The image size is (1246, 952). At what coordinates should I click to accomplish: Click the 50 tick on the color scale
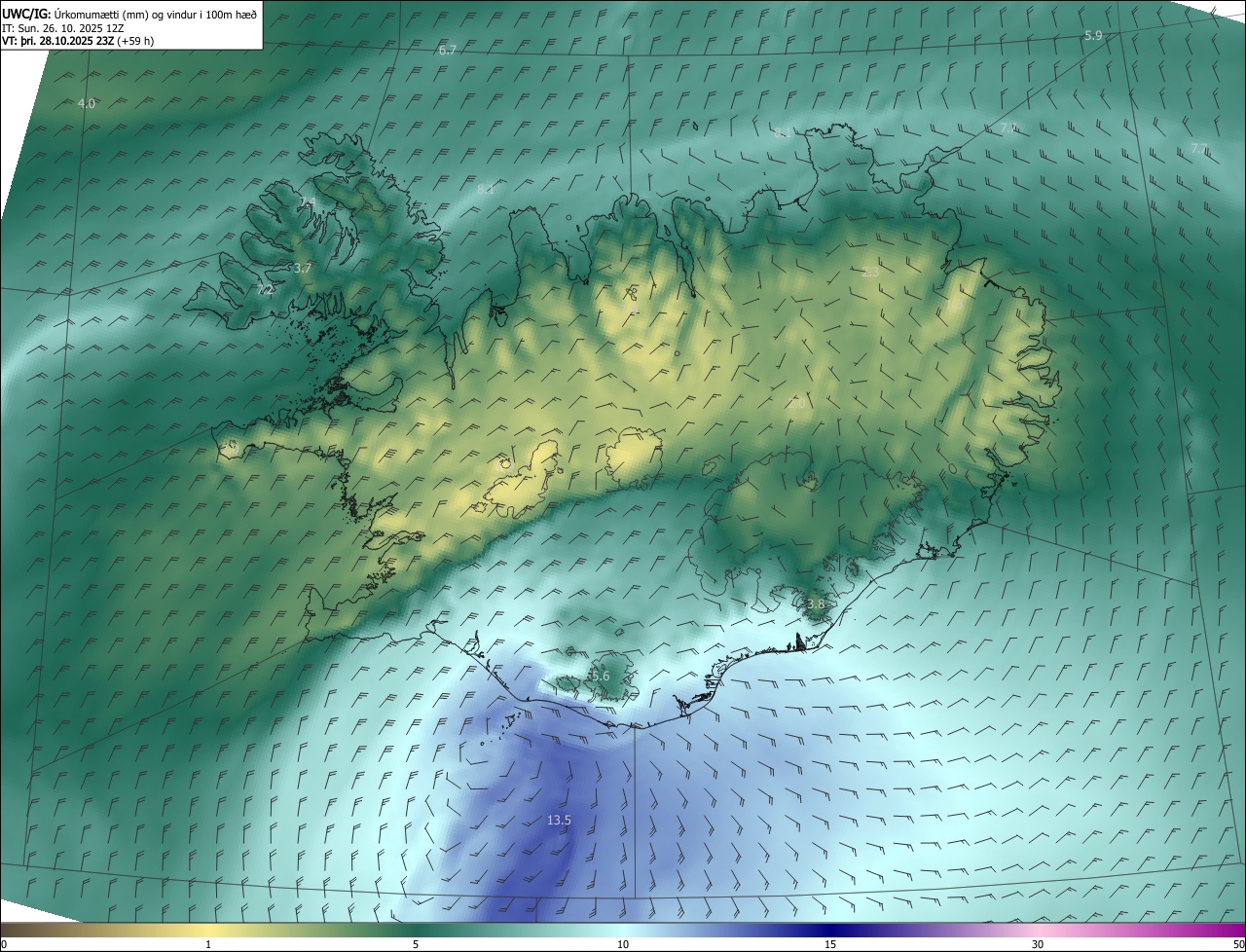pos(1238,944)
